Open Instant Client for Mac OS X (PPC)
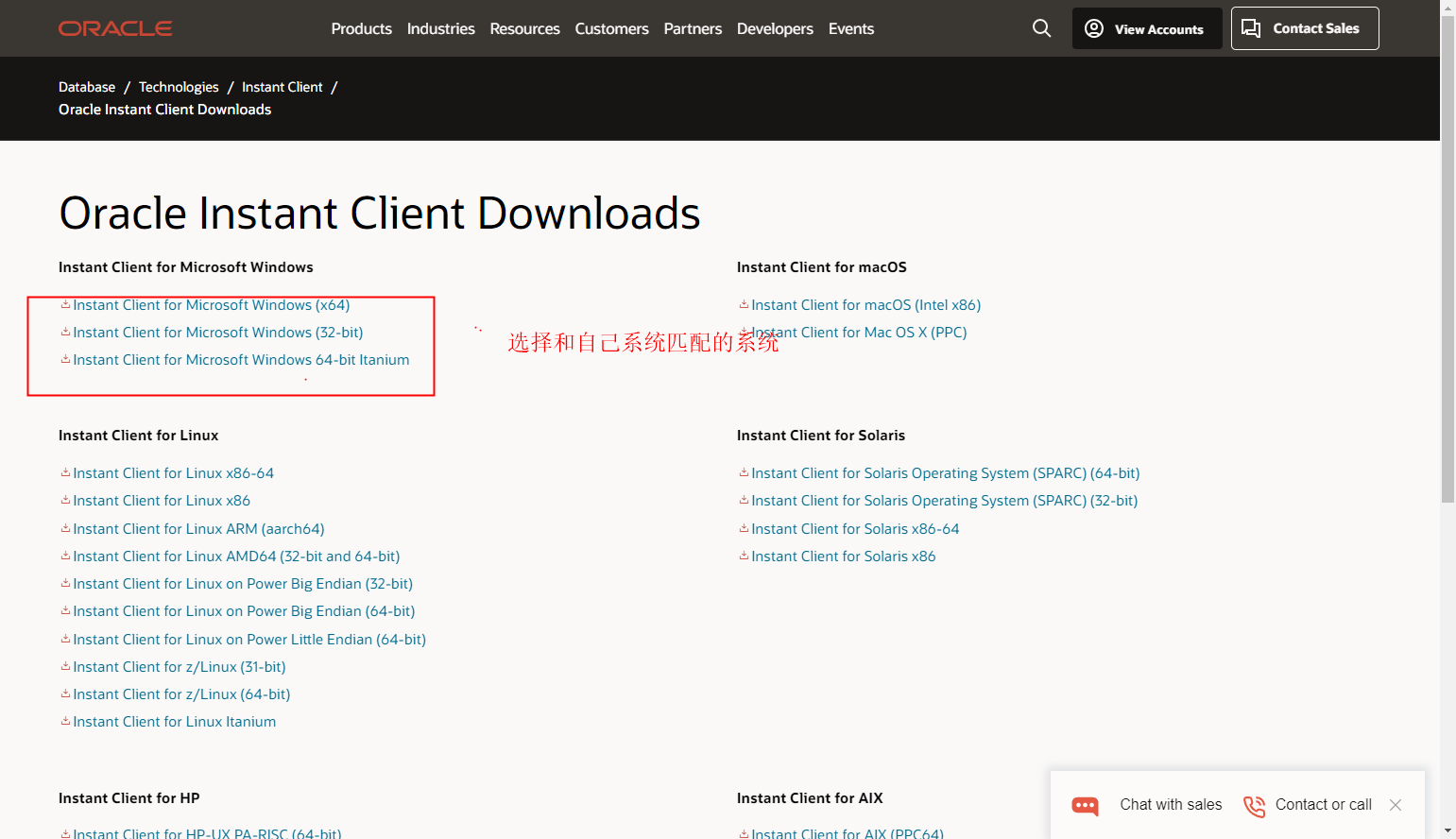 point(859,333)
